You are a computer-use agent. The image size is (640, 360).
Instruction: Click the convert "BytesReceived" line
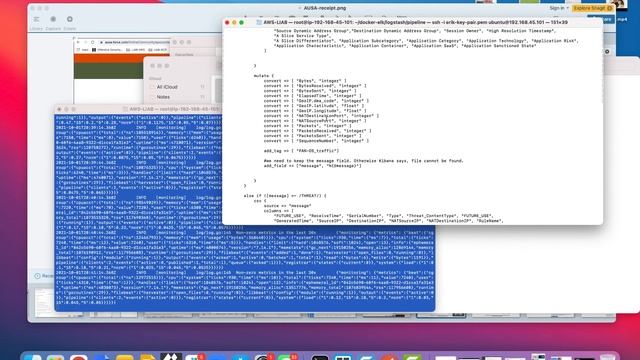coord(315,86)
